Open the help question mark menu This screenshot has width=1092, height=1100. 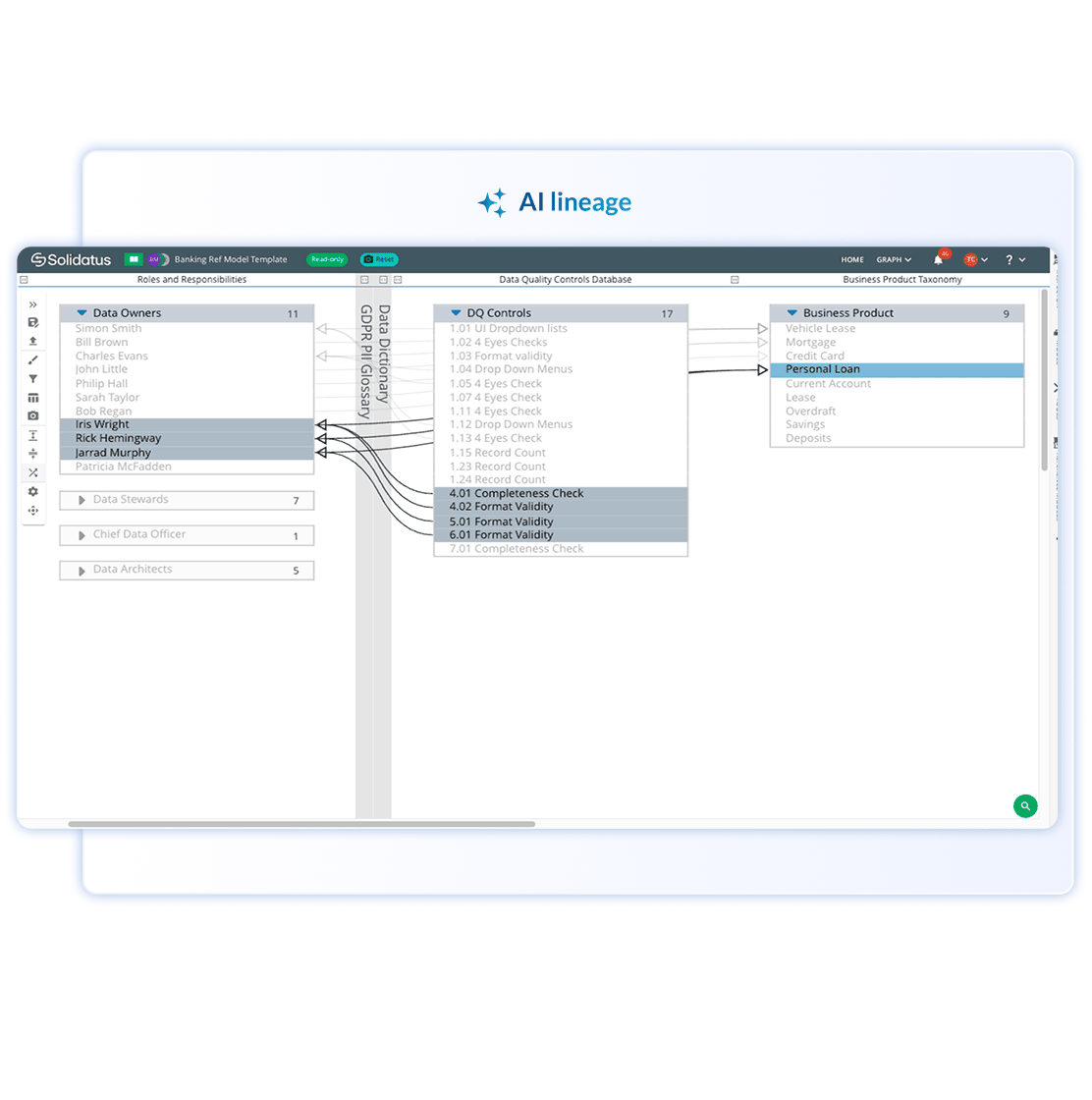click(1013, 260)
